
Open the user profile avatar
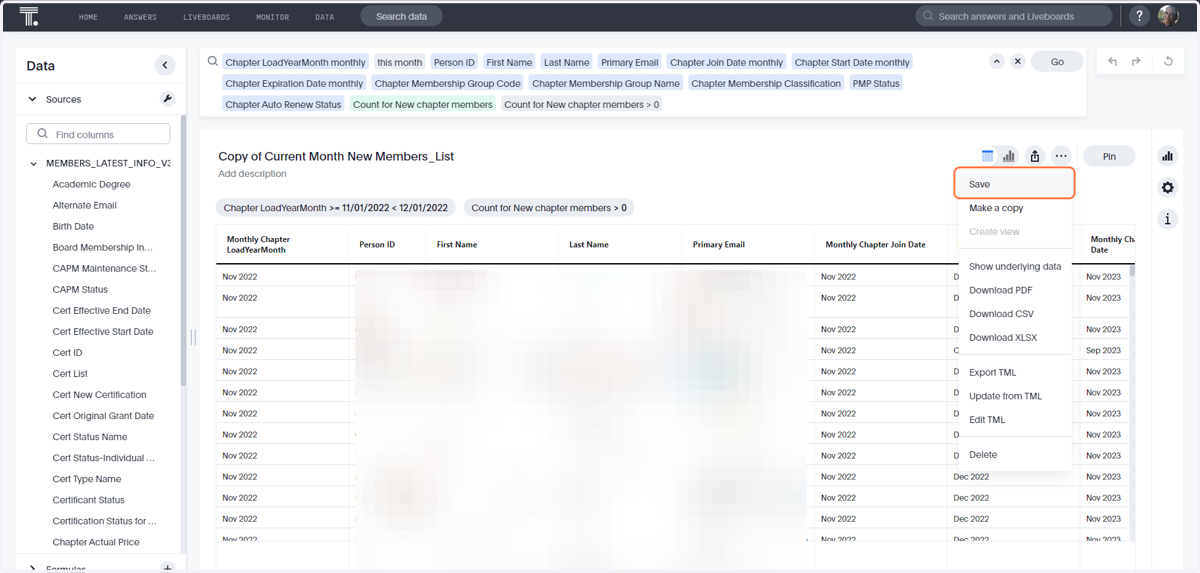[1168, 16]
